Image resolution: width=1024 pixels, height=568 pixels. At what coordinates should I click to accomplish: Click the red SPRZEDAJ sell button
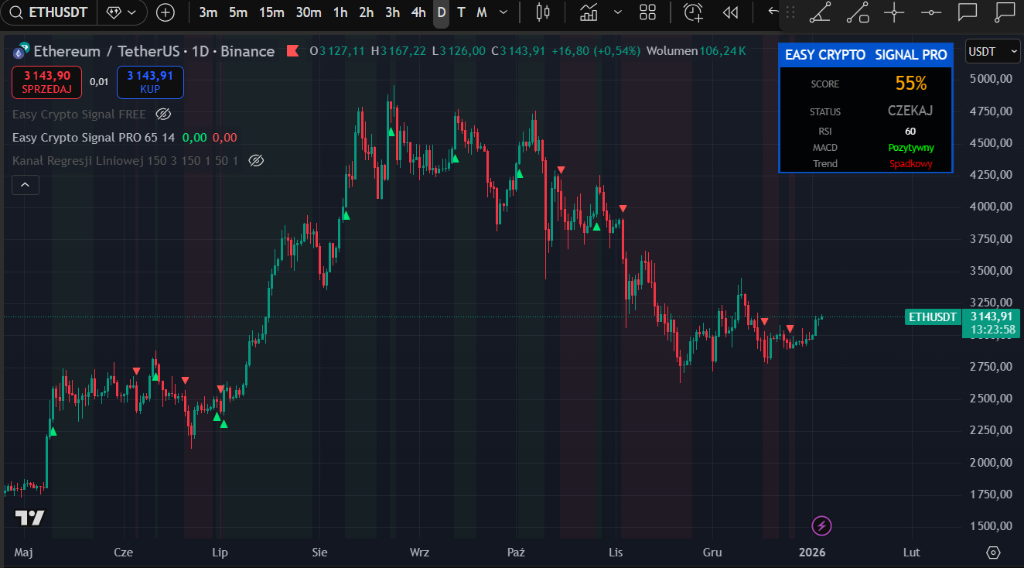click(x=46, y=82)
